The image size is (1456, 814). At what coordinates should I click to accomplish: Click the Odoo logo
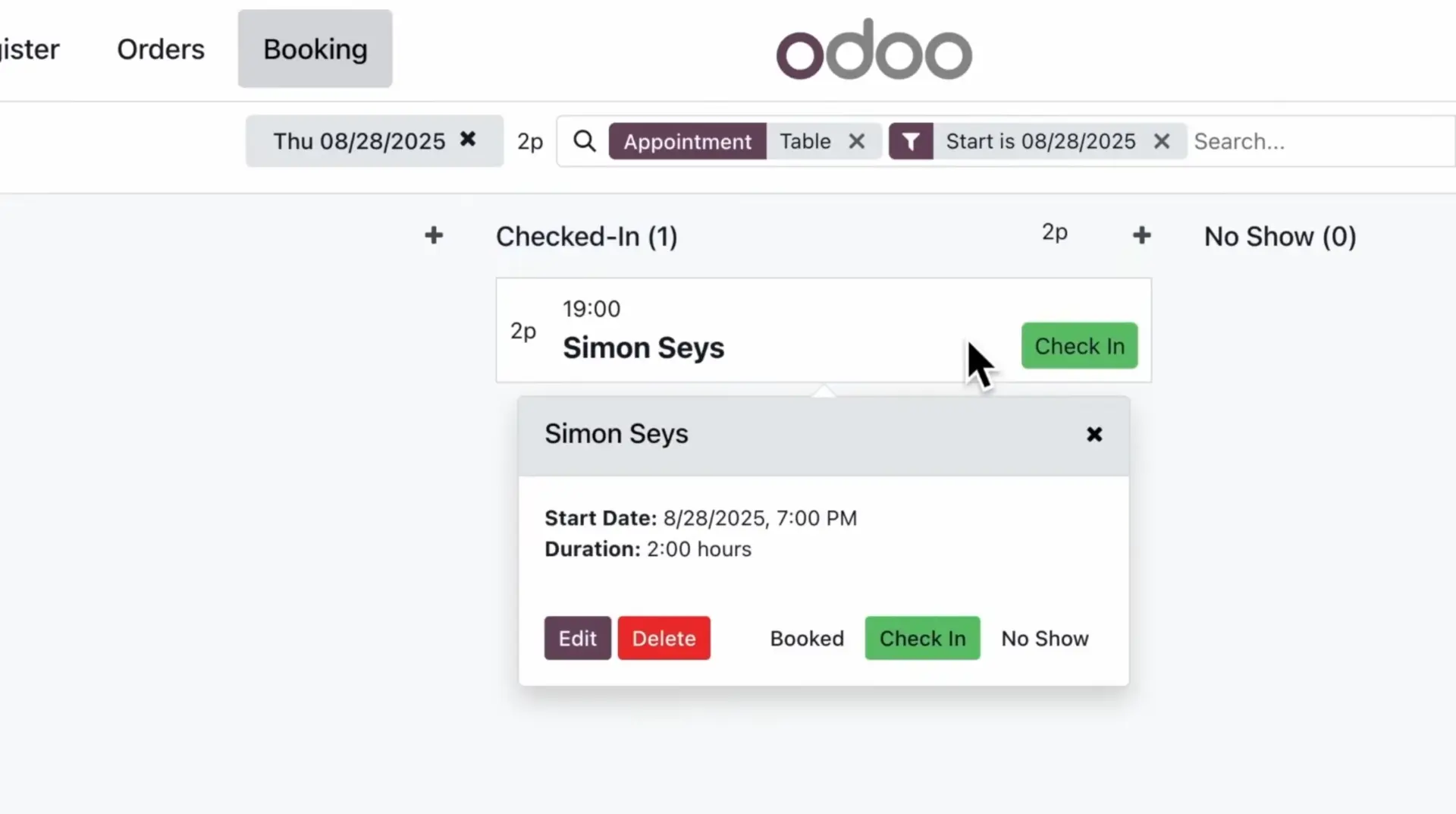tap(872, 48)
